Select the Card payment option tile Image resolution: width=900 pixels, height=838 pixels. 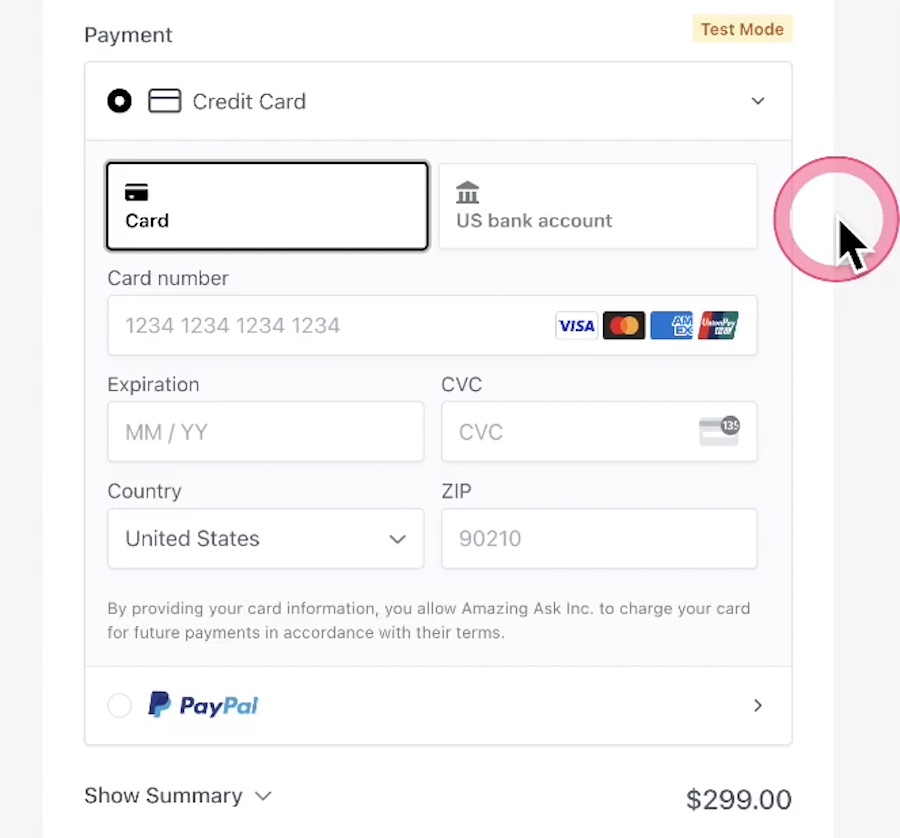pyautogui.click(x=266, y=206)
